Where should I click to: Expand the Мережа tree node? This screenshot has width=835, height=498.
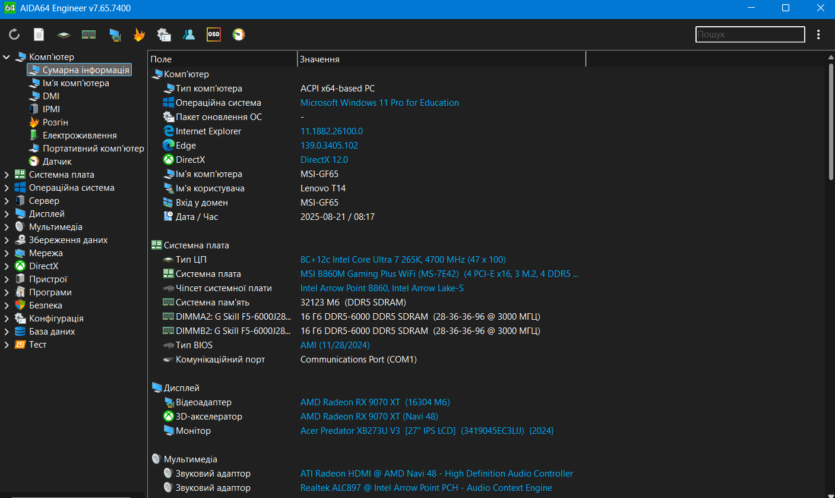coord(6,253)
